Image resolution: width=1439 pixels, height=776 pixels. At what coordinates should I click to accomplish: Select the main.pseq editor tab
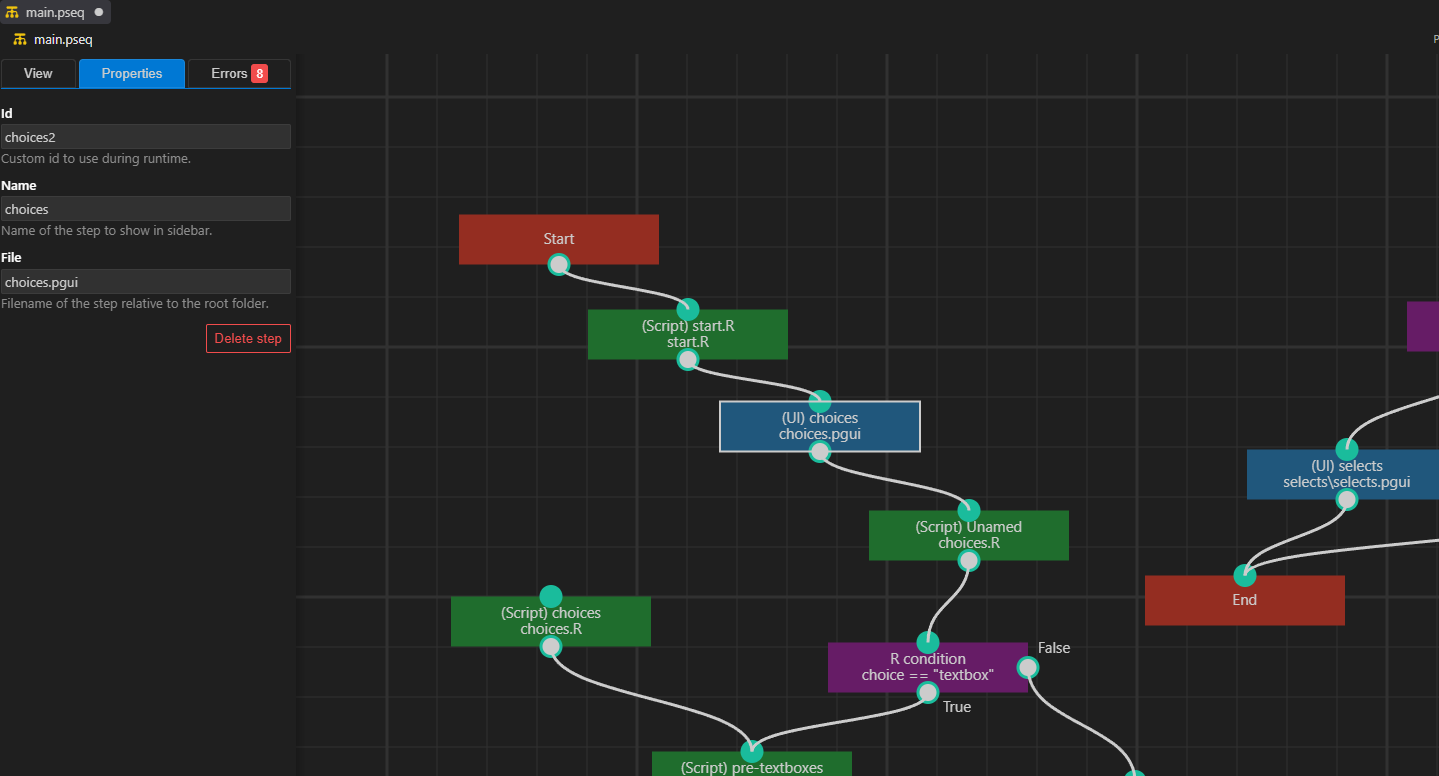click(x=55, y=12)
